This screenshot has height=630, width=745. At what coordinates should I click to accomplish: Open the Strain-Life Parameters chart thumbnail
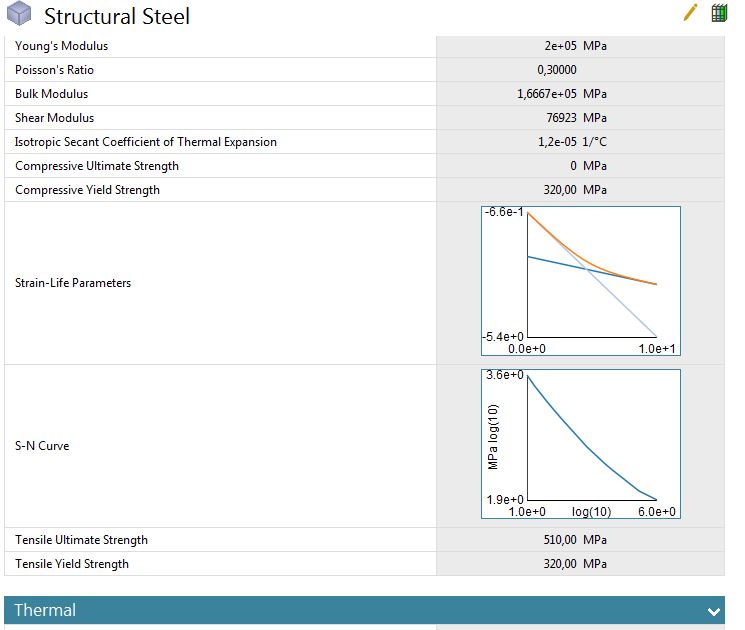580,283
